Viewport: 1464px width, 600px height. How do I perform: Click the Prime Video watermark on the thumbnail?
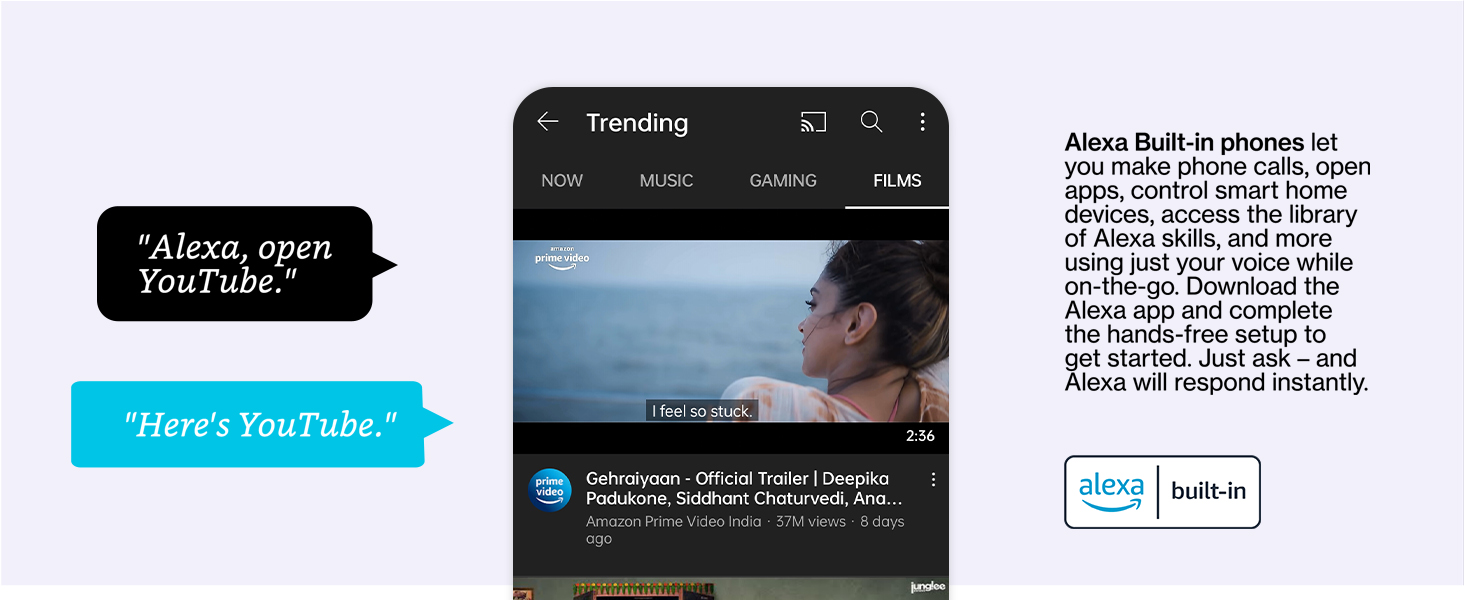click(562, 256)
